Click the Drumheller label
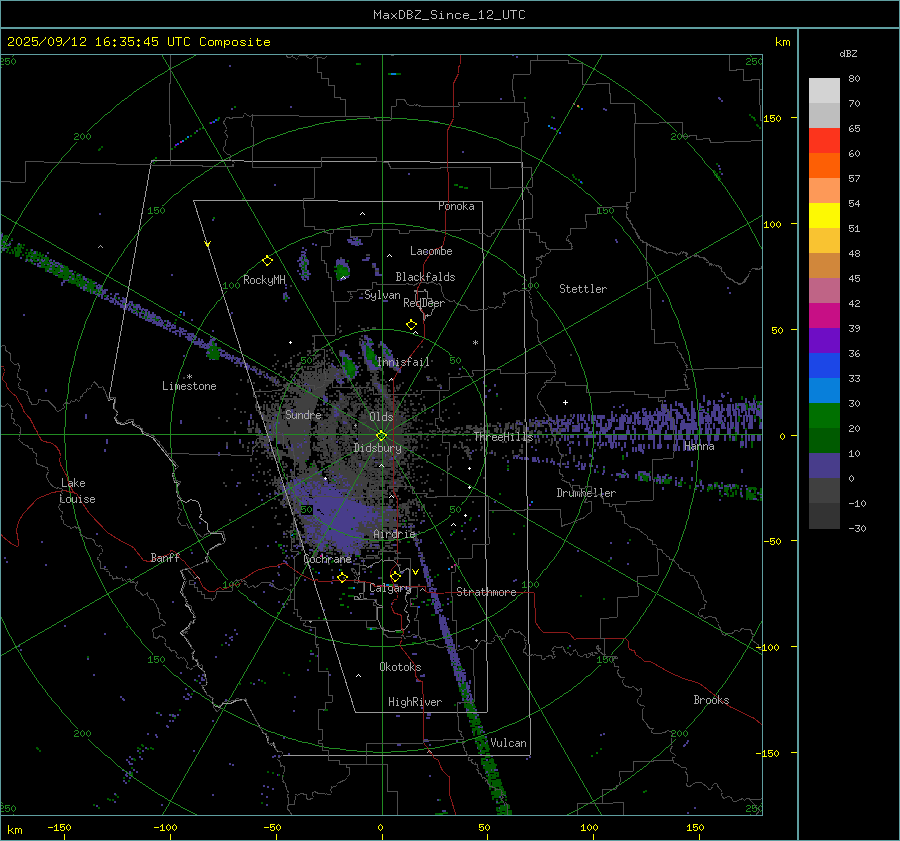The width and height of the screenshot is (900, 841). click(586, 493)
